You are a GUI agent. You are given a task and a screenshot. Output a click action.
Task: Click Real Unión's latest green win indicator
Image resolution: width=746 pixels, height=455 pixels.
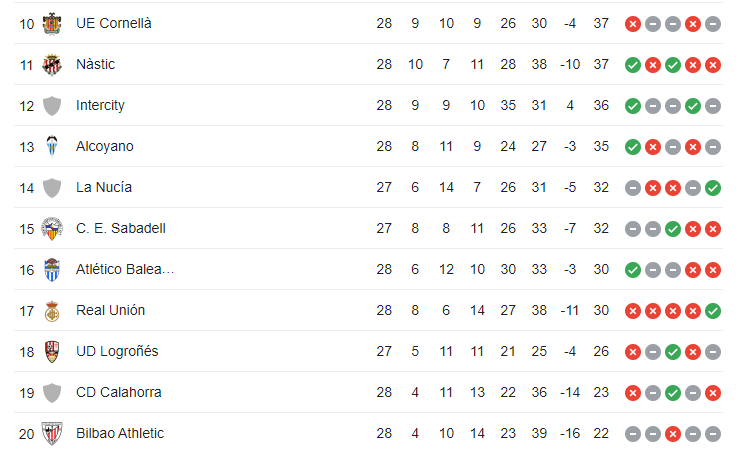pos(713,311)
